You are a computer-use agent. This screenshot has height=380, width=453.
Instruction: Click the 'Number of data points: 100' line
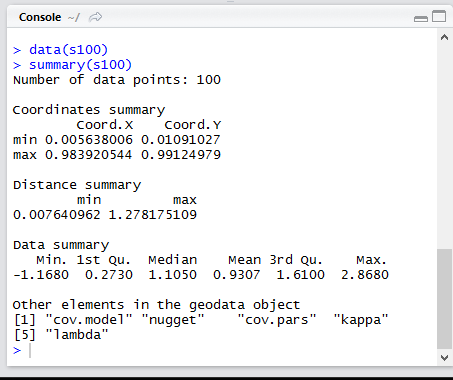pos(117,80)
